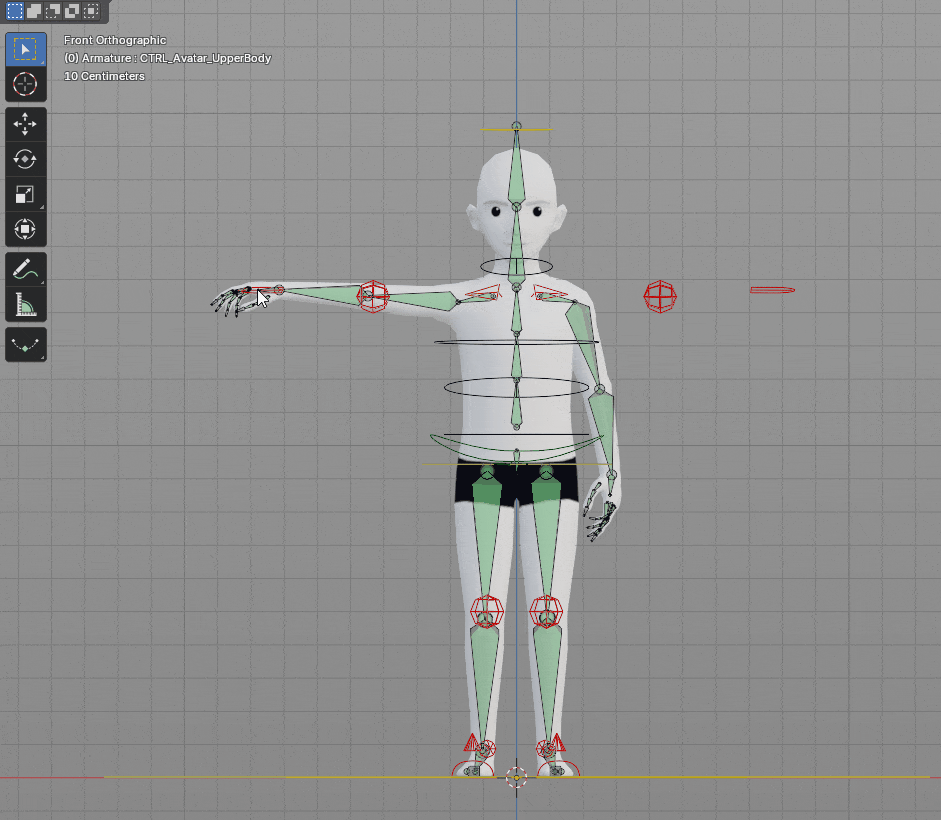Pick the Rotate tool
The width and height of the screenshot is (941, 820).
pos(25,159)
